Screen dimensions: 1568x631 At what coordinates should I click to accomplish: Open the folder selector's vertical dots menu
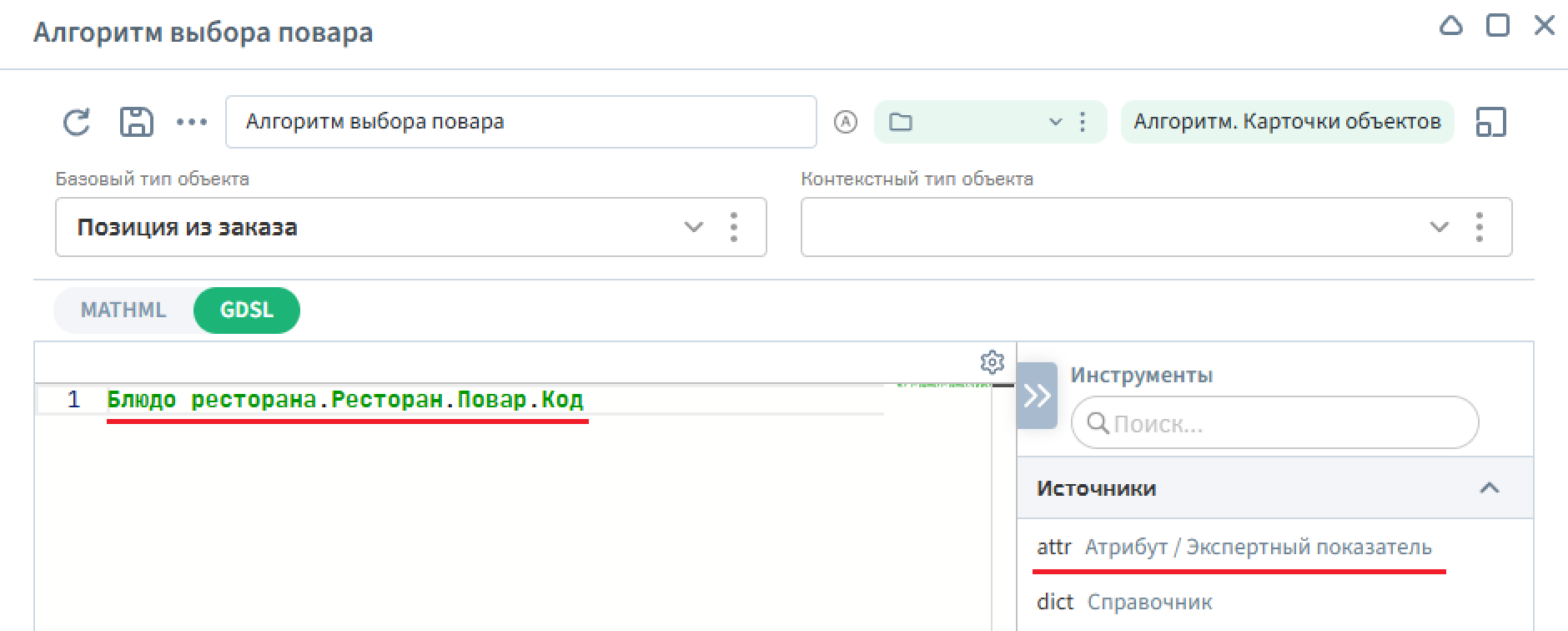click(1083, 123)
